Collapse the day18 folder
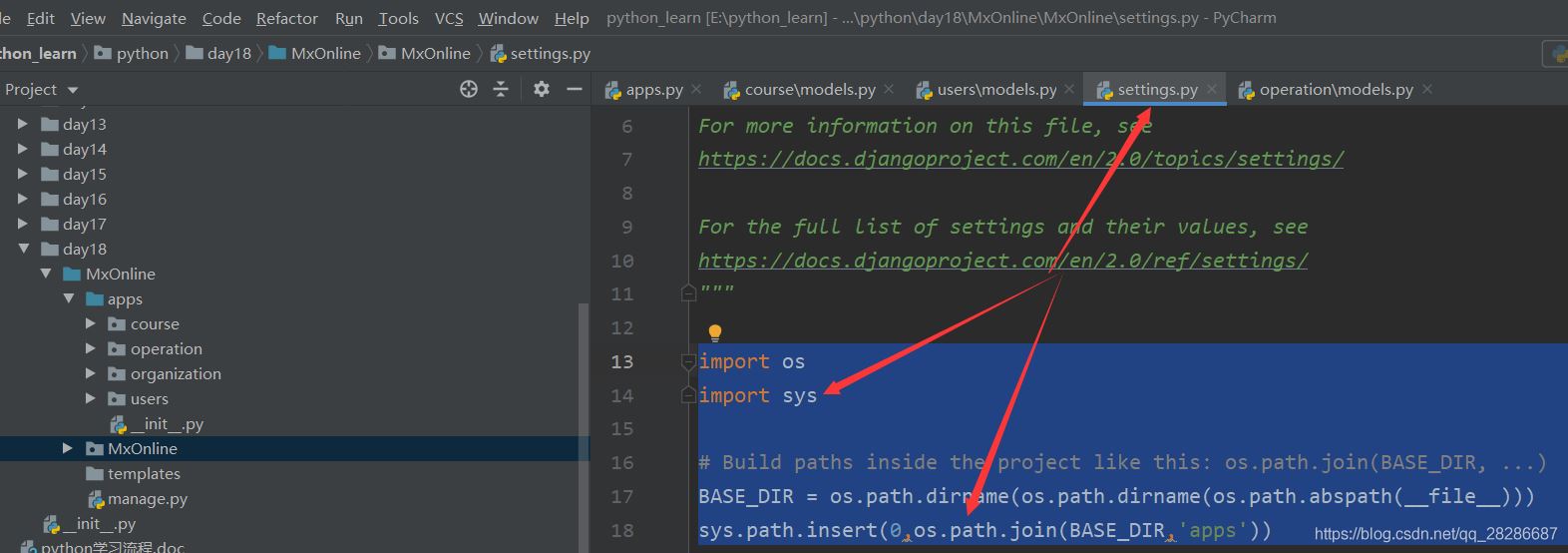This screenshot has height=553, width=1568. (23, 249)
